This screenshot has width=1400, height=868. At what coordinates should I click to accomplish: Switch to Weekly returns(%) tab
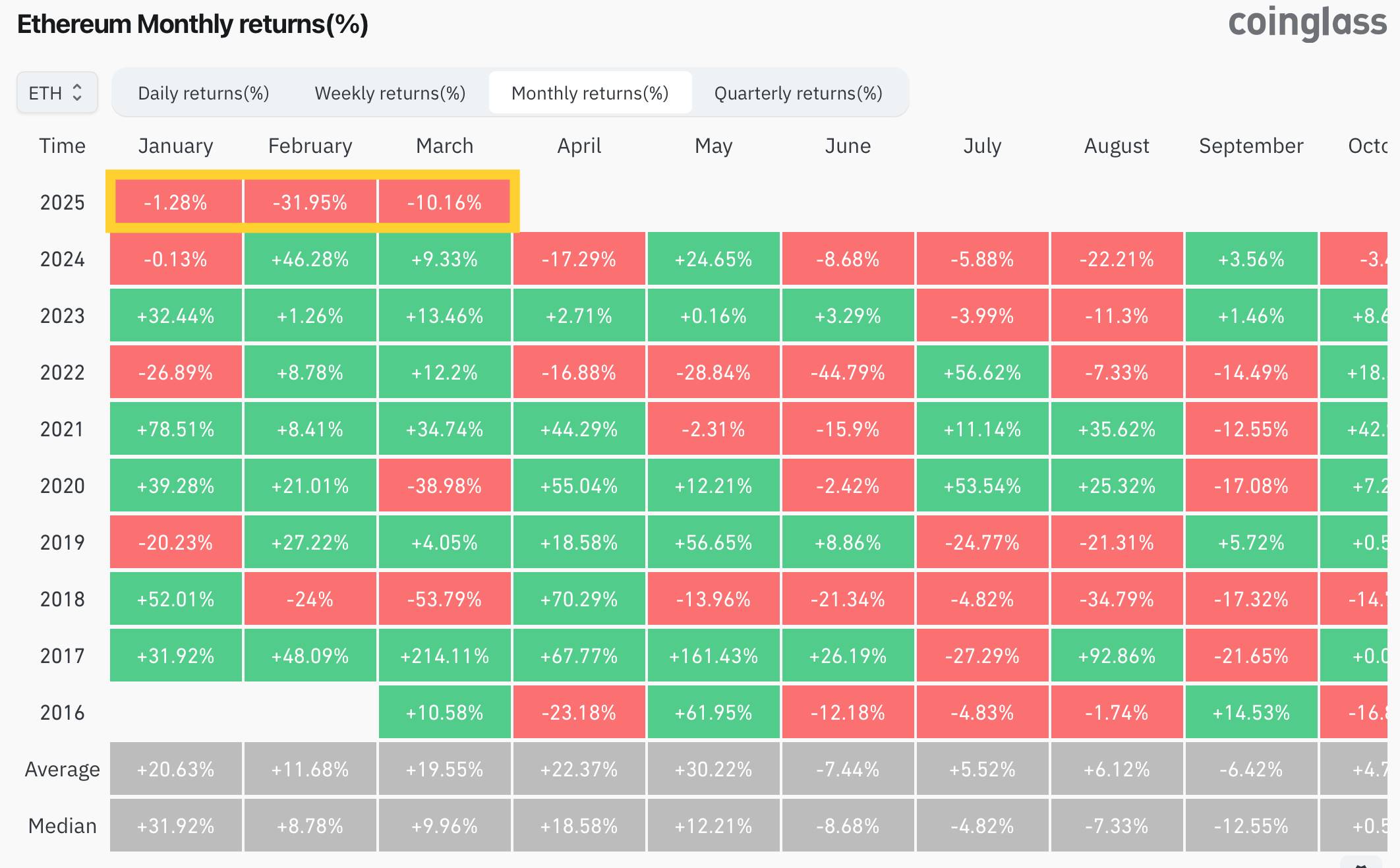click(390, 93)
